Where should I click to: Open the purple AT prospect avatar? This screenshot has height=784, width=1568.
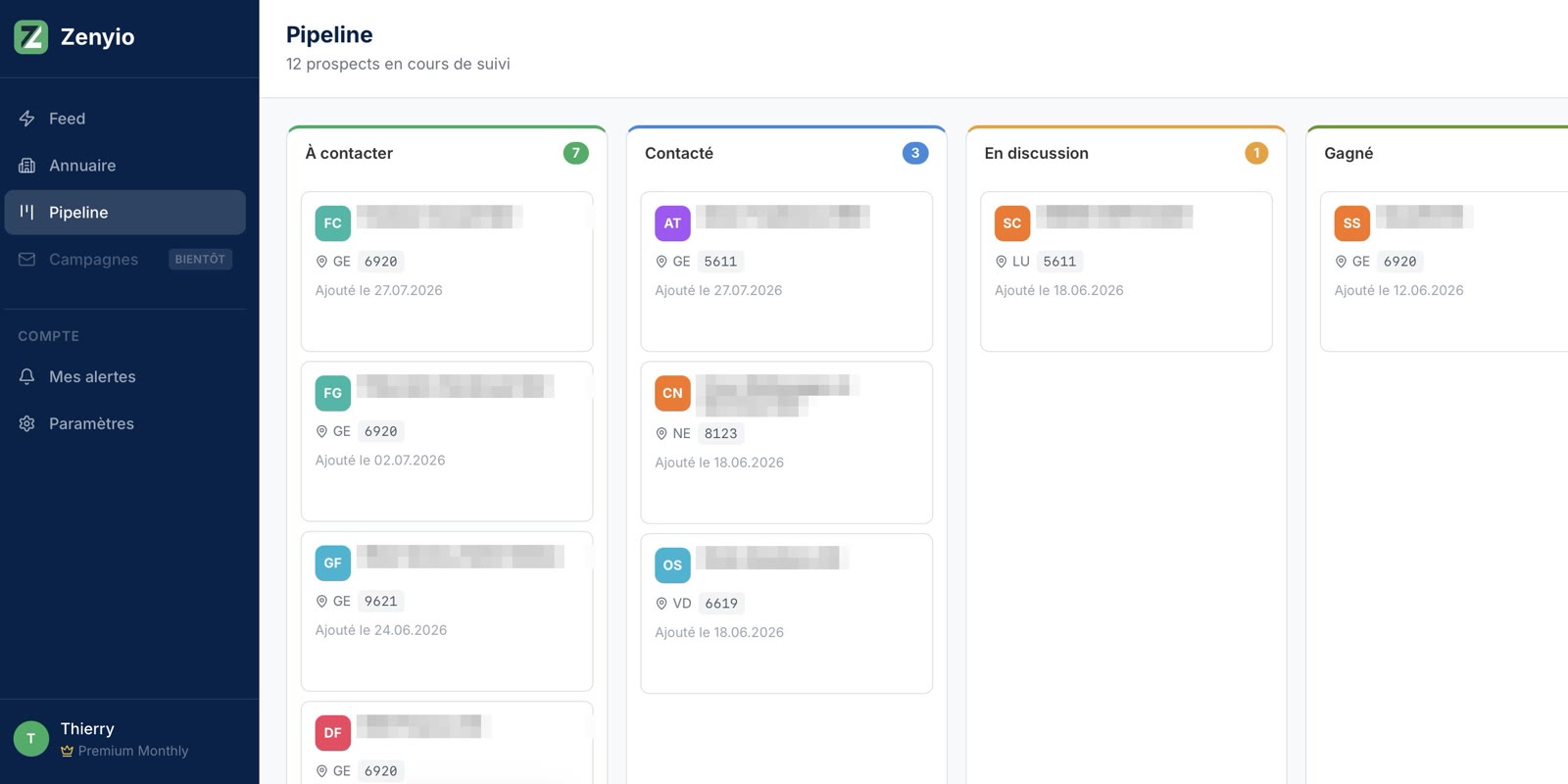click(x=672, y=223)
